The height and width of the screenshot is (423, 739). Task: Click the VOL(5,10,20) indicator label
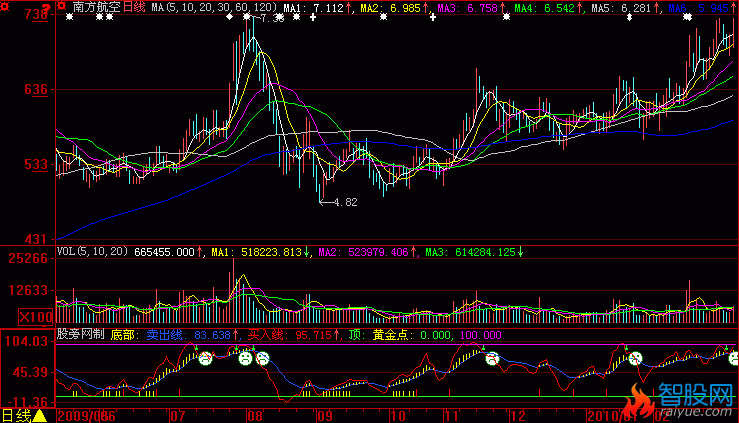92,252
